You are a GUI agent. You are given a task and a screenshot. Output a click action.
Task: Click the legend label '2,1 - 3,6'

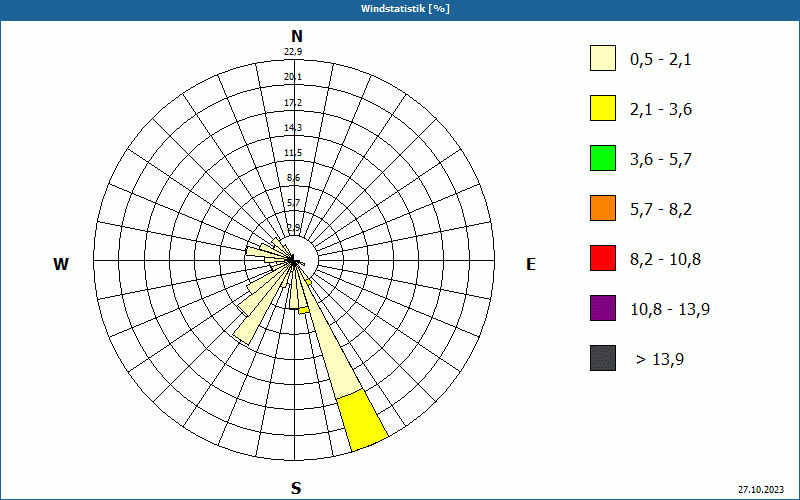coord(661,110)
